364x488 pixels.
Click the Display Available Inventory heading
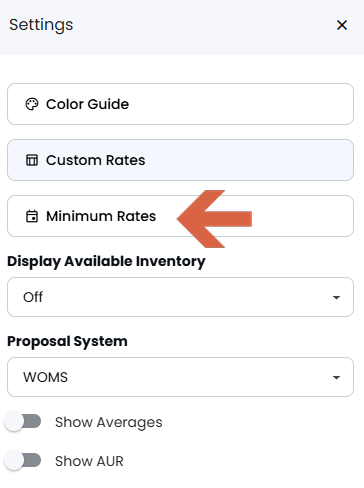pyautogui.click(x=106, y=262)
